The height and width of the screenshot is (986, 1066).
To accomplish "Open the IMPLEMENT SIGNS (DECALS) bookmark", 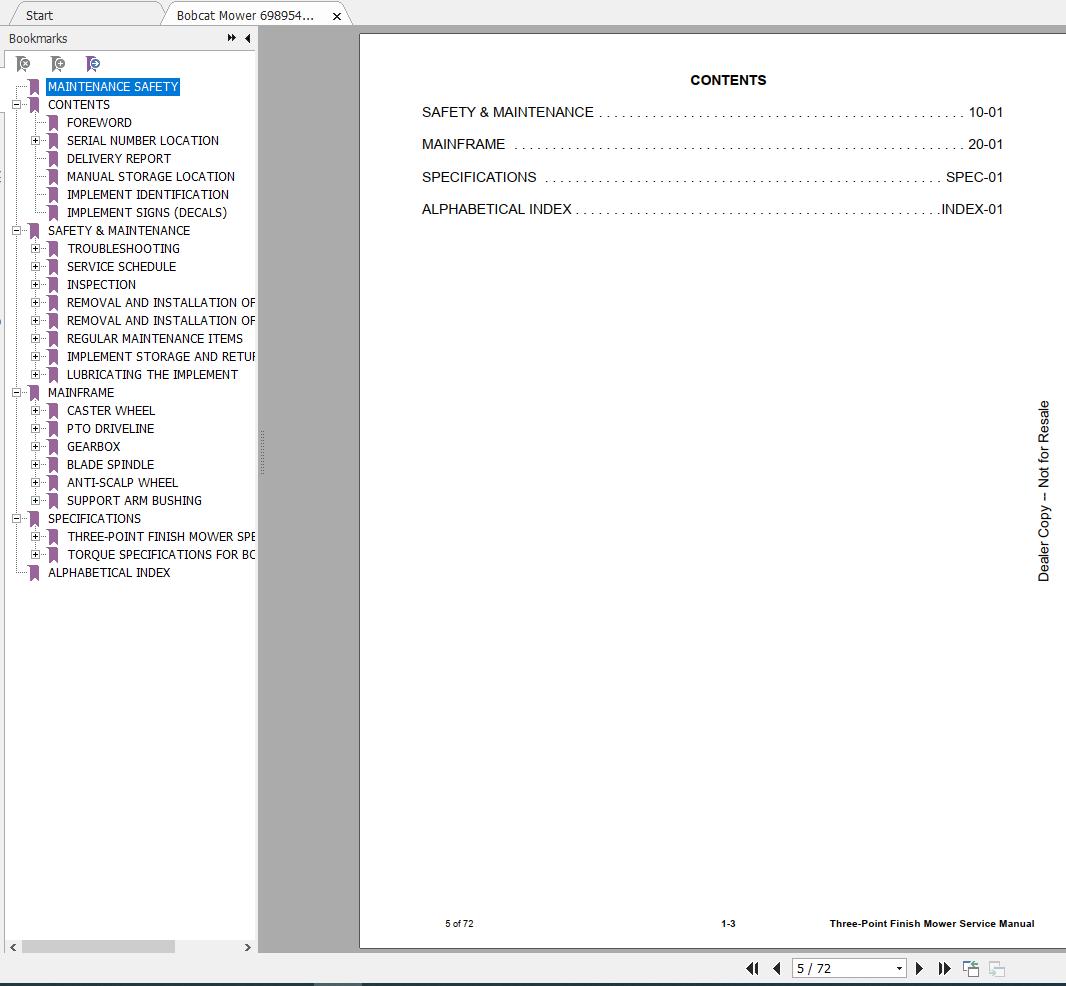I will coord(147,213).
